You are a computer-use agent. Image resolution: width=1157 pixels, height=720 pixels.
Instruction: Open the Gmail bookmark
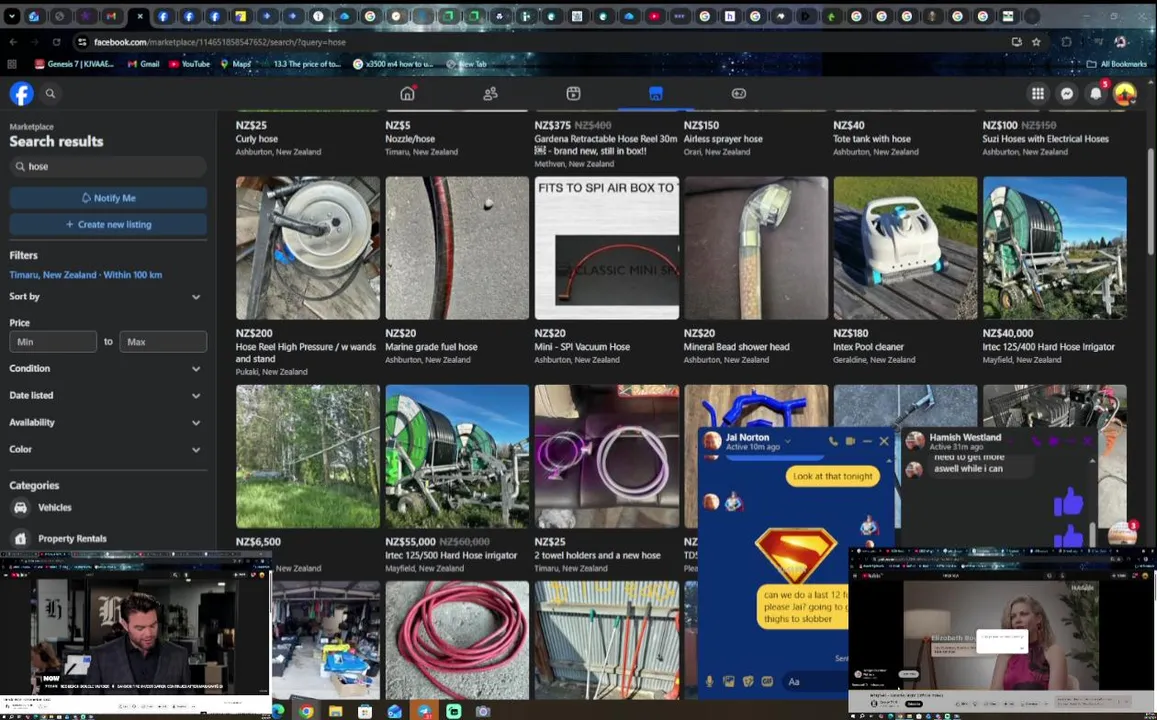click(x=143, y=64)
